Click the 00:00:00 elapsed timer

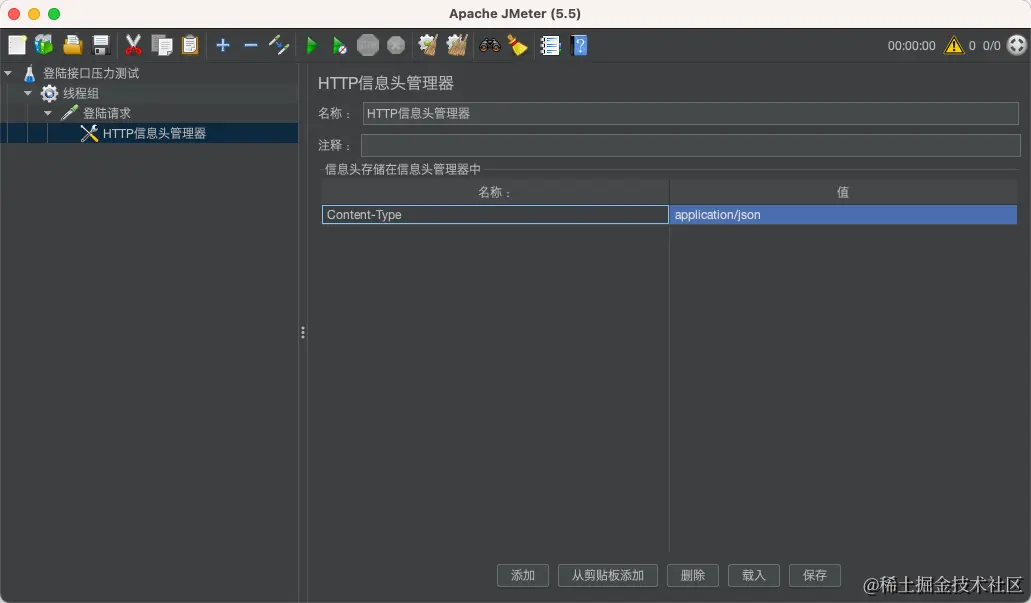click(911, 45)
